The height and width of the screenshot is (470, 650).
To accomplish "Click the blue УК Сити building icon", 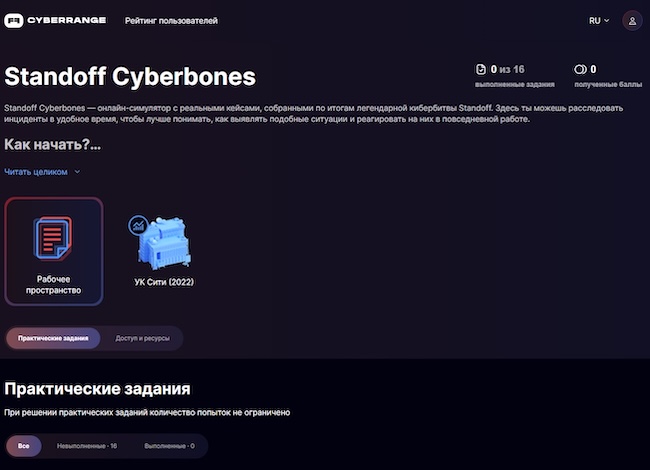I will 165,243.
